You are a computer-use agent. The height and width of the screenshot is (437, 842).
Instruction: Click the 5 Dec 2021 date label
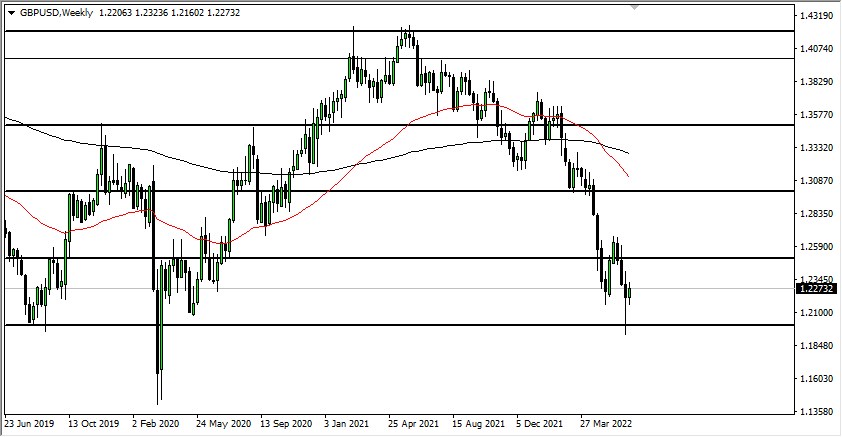click(x=540, y=424)
